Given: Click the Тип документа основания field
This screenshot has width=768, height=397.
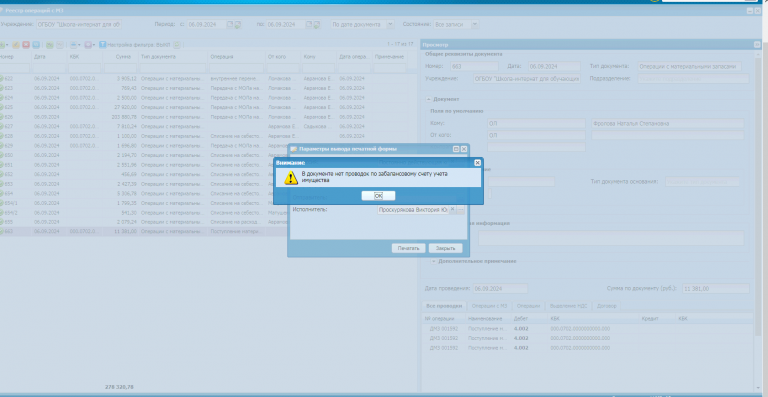Looking at the screenshot, I should coord(702,182).
